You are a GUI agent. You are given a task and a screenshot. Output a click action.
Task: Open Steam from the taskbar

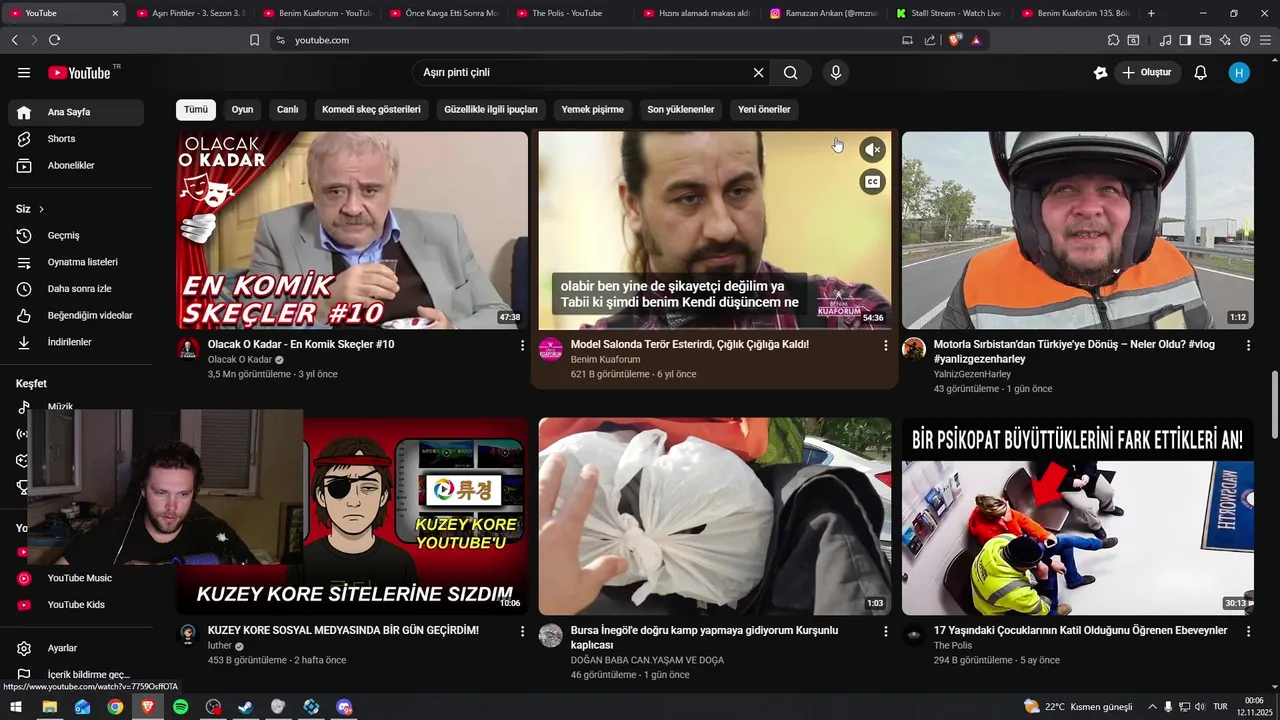(246, 707)
